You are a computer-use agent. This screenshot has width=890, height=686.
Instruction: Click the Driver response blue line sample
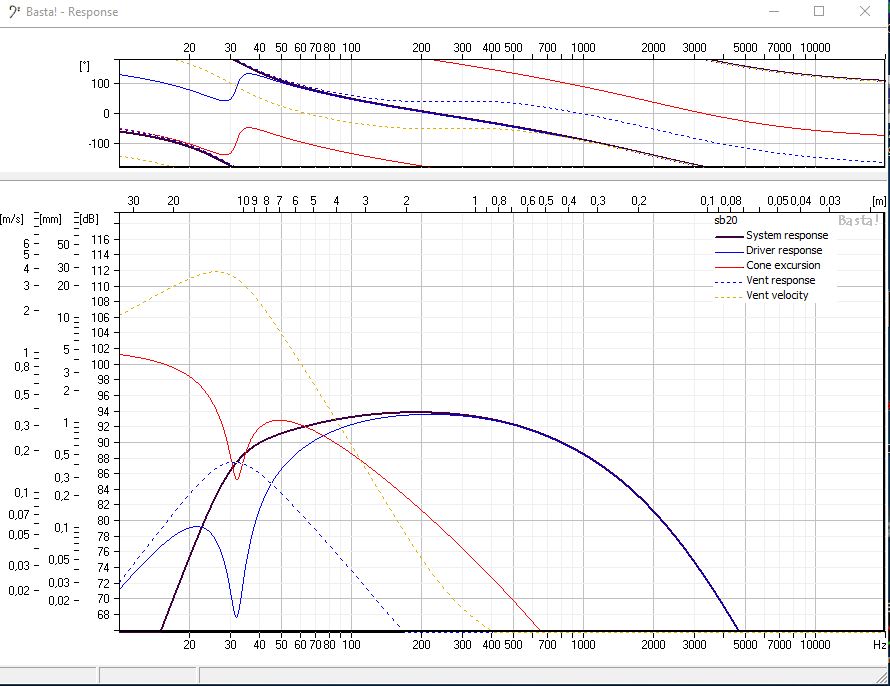click(x=729, y=251)
